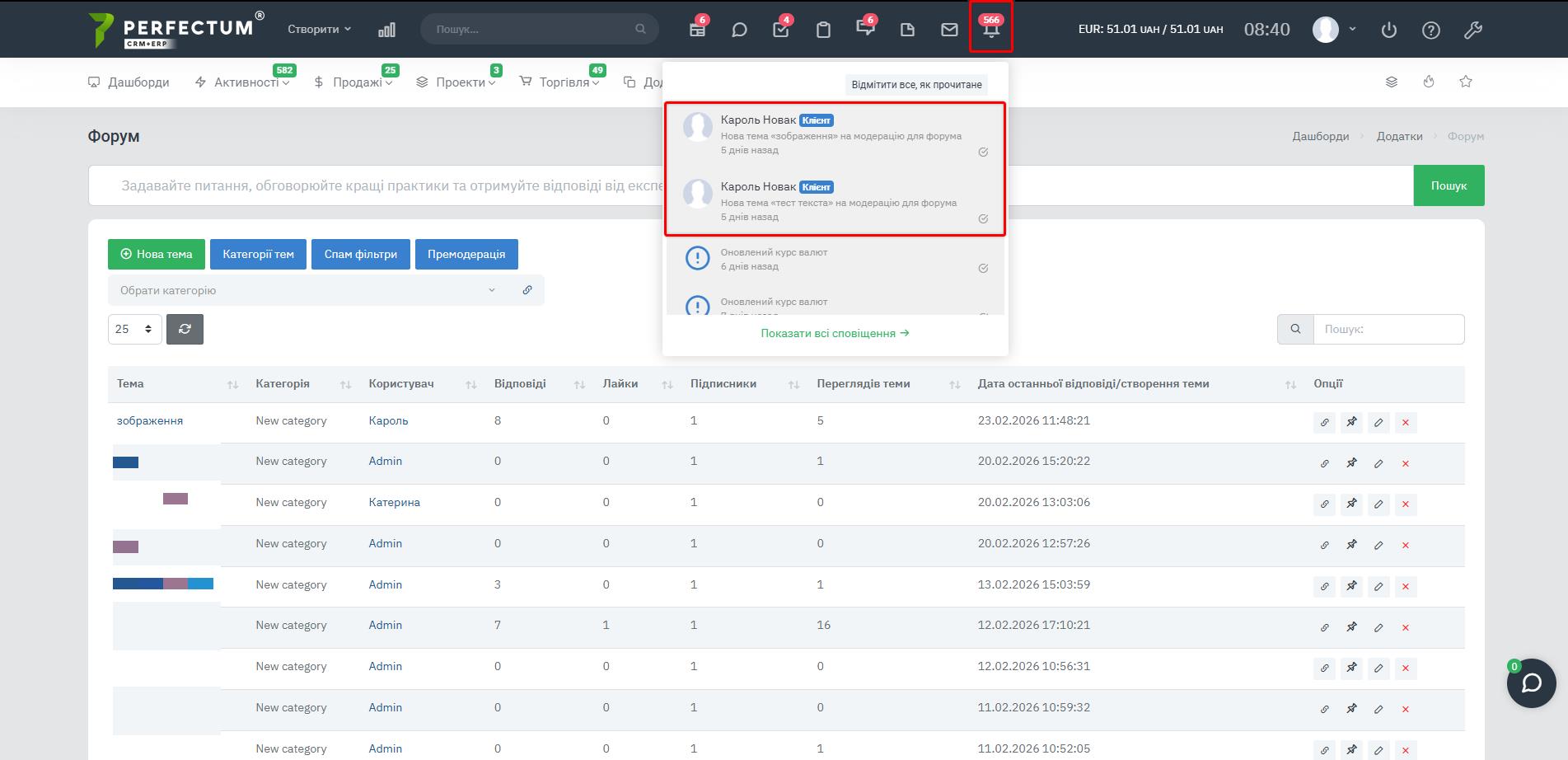
Task: Open the statistics bar chart icon
Action: click(x=386, y=30)
